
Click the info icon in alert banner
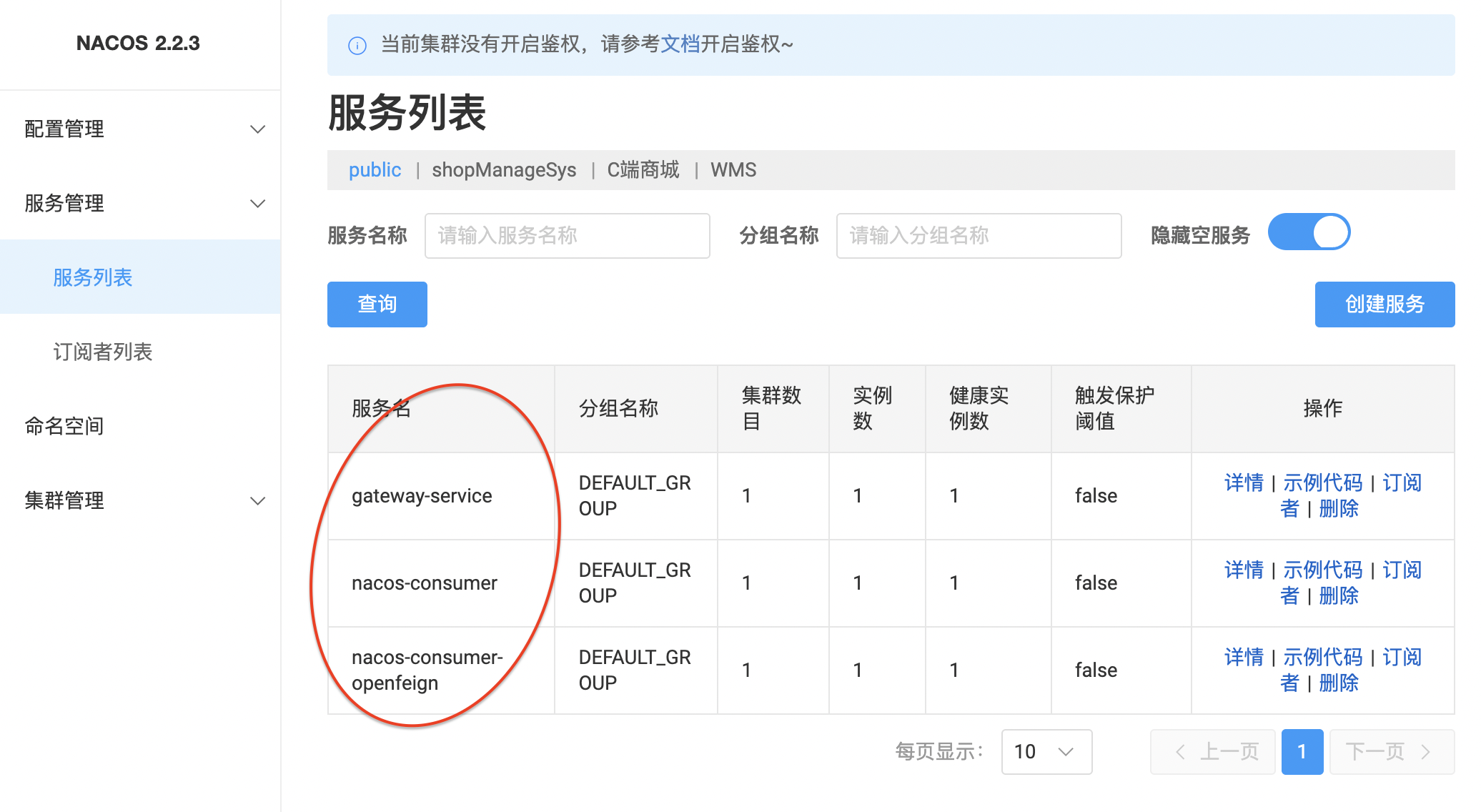(357, 46)
